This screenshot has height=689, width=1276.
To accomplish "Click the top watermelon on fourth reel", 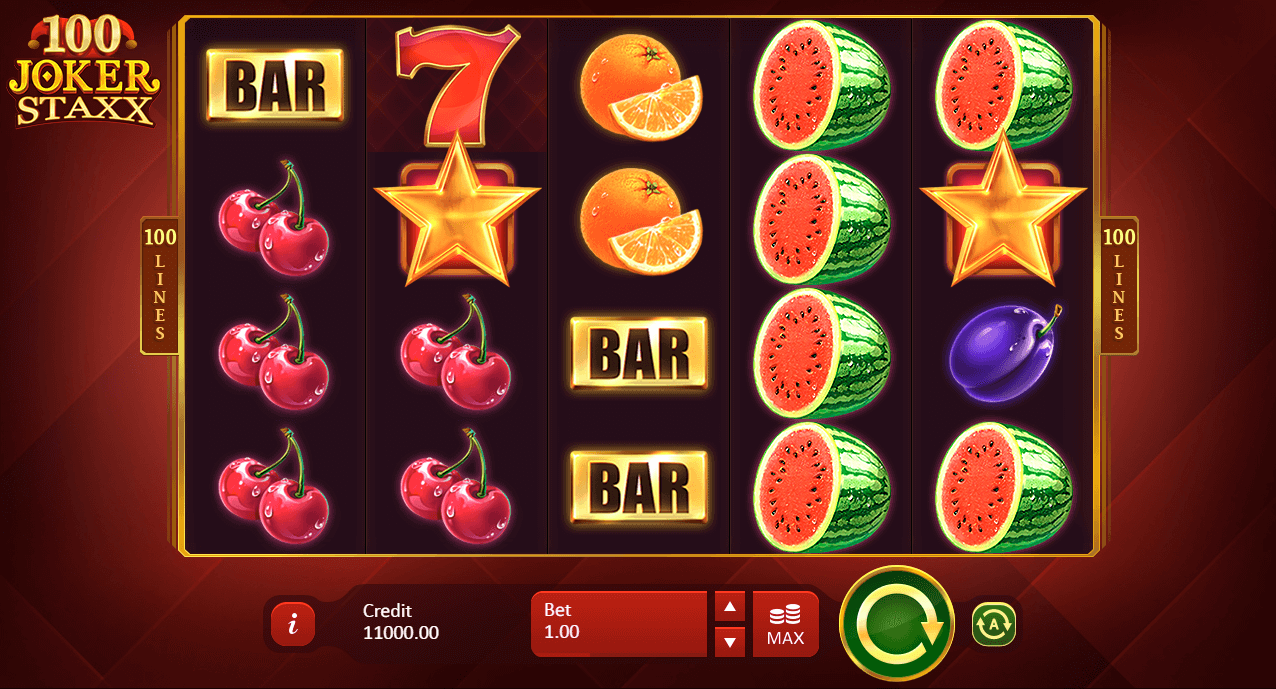I will pos(822,85).
